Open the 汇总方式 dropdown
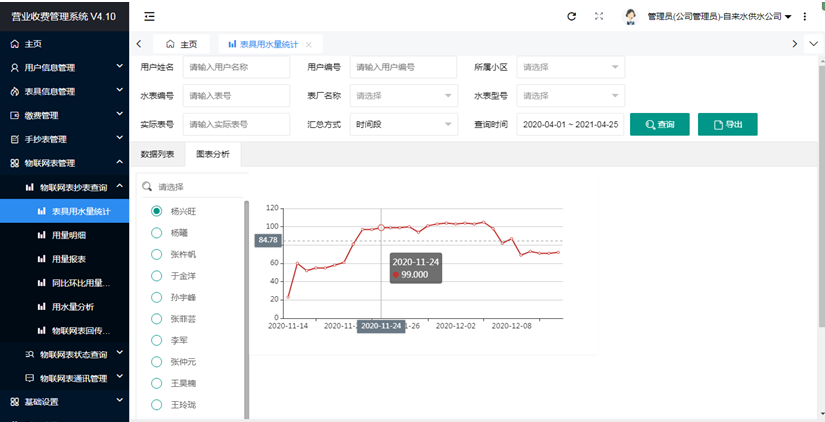The image size is (825, 422). [x=404, y=125]
